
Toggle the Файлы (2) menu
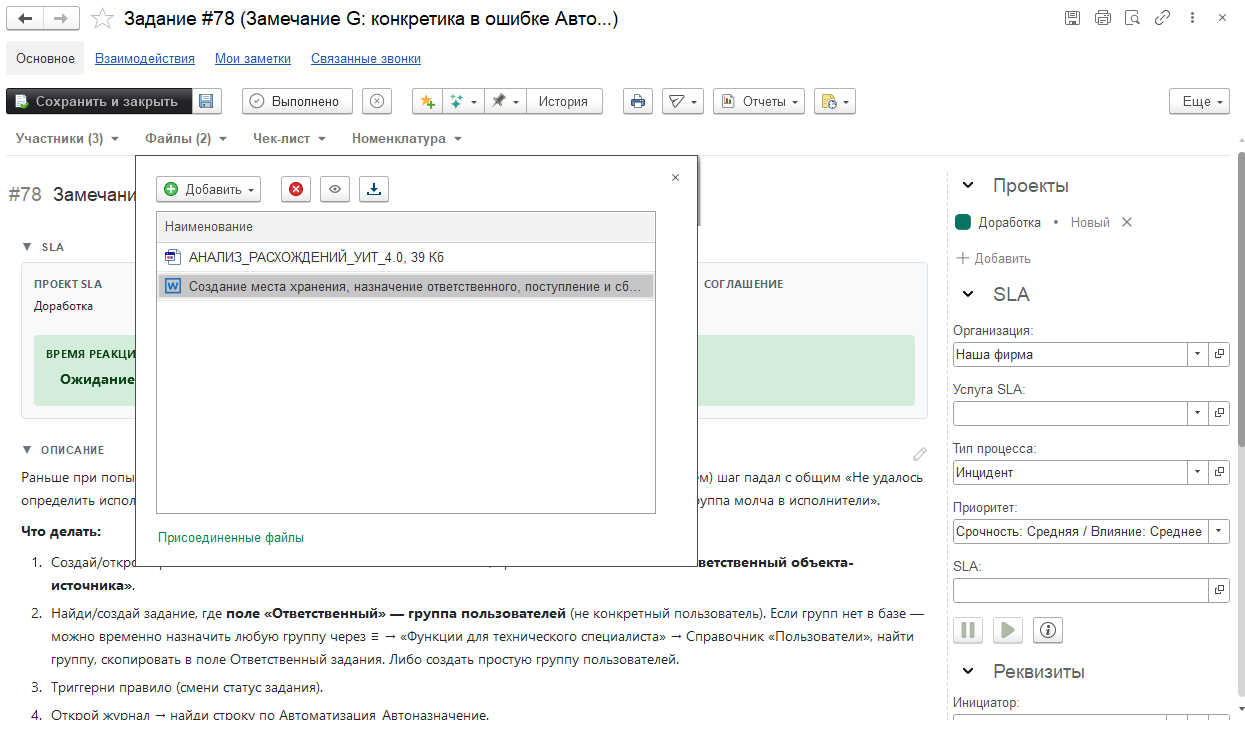pyautogui.click(x=185, y=139)
